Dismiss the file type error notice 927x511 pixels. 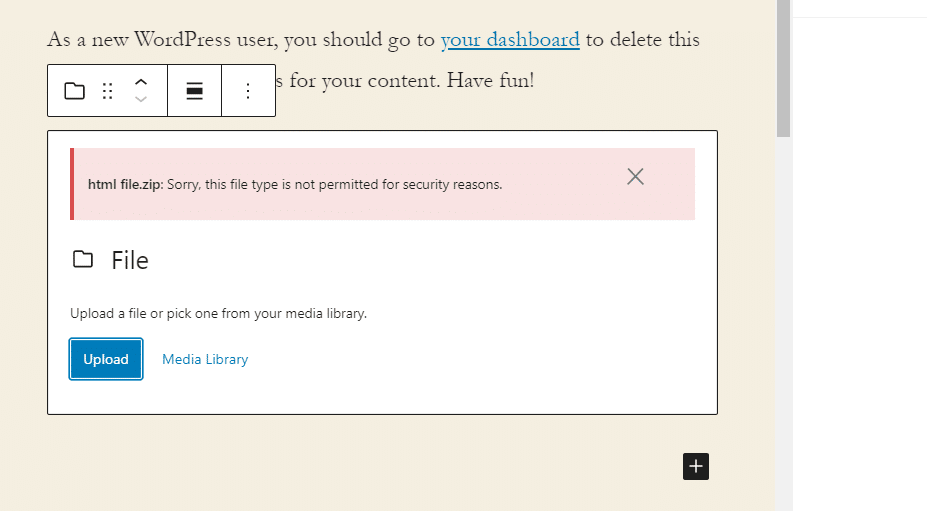coord(636,176)
